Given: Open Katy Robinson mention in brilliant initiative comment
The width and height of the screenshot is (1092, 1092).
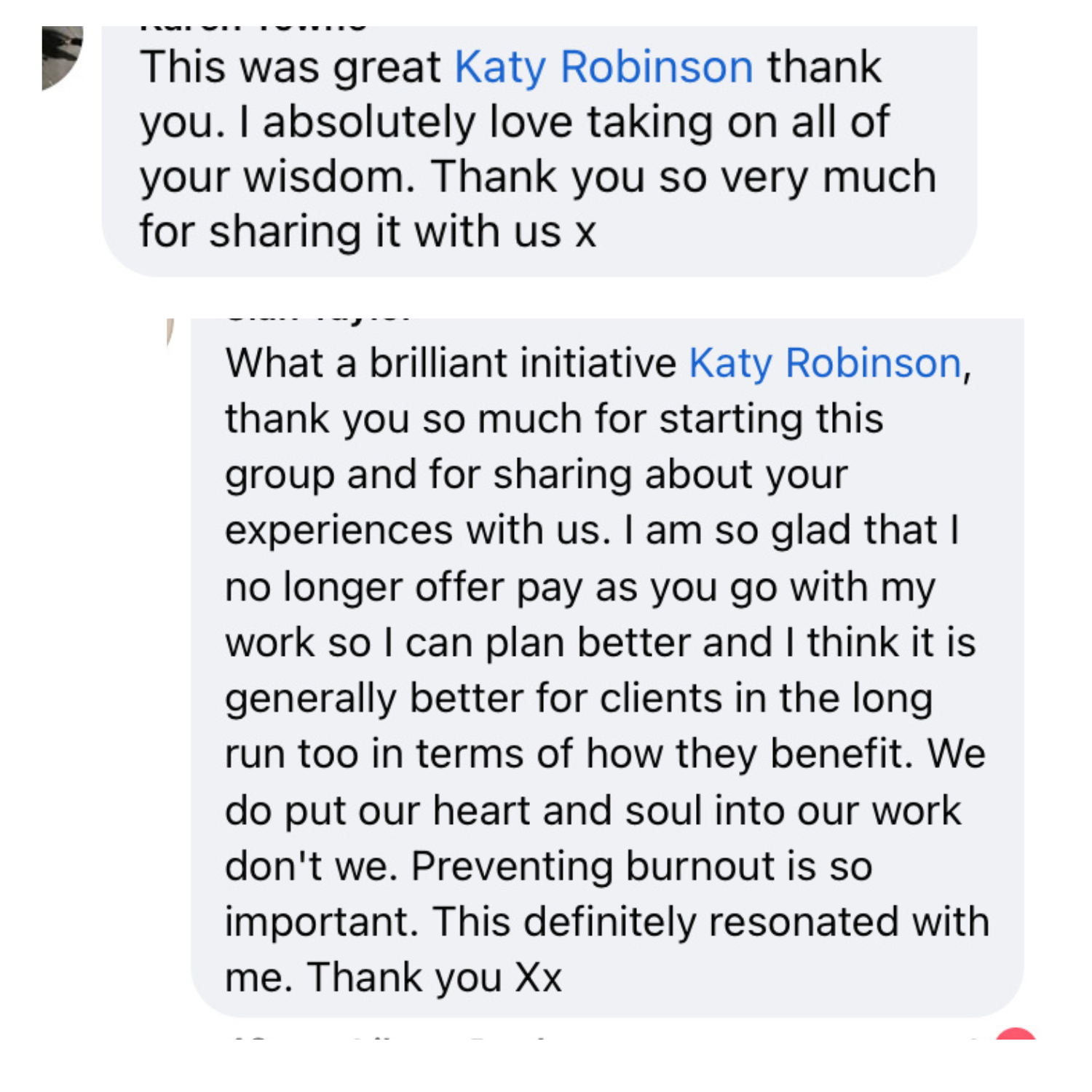Looking at the screenshot, I should [825, 363].
